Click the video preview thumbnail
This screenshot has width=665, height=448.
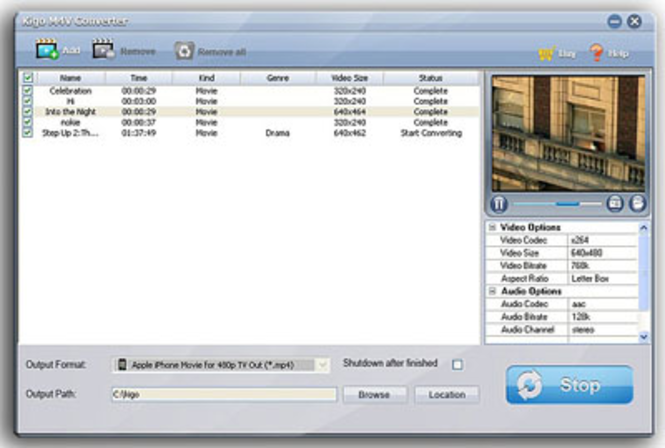click(x=568, y=134)
